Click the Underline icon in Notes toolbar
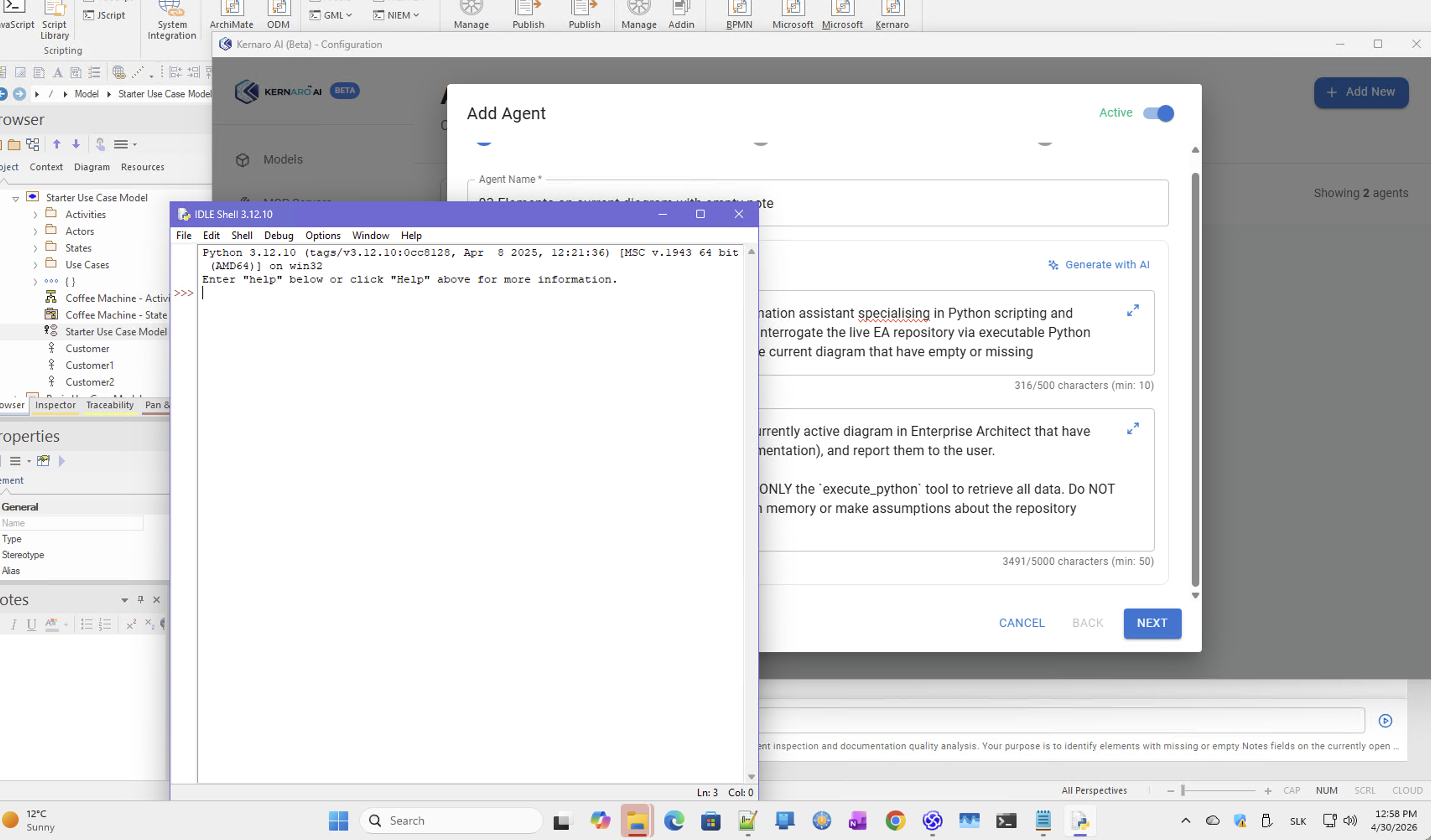The image size is (1431, 840). click(x=32, y=624)
